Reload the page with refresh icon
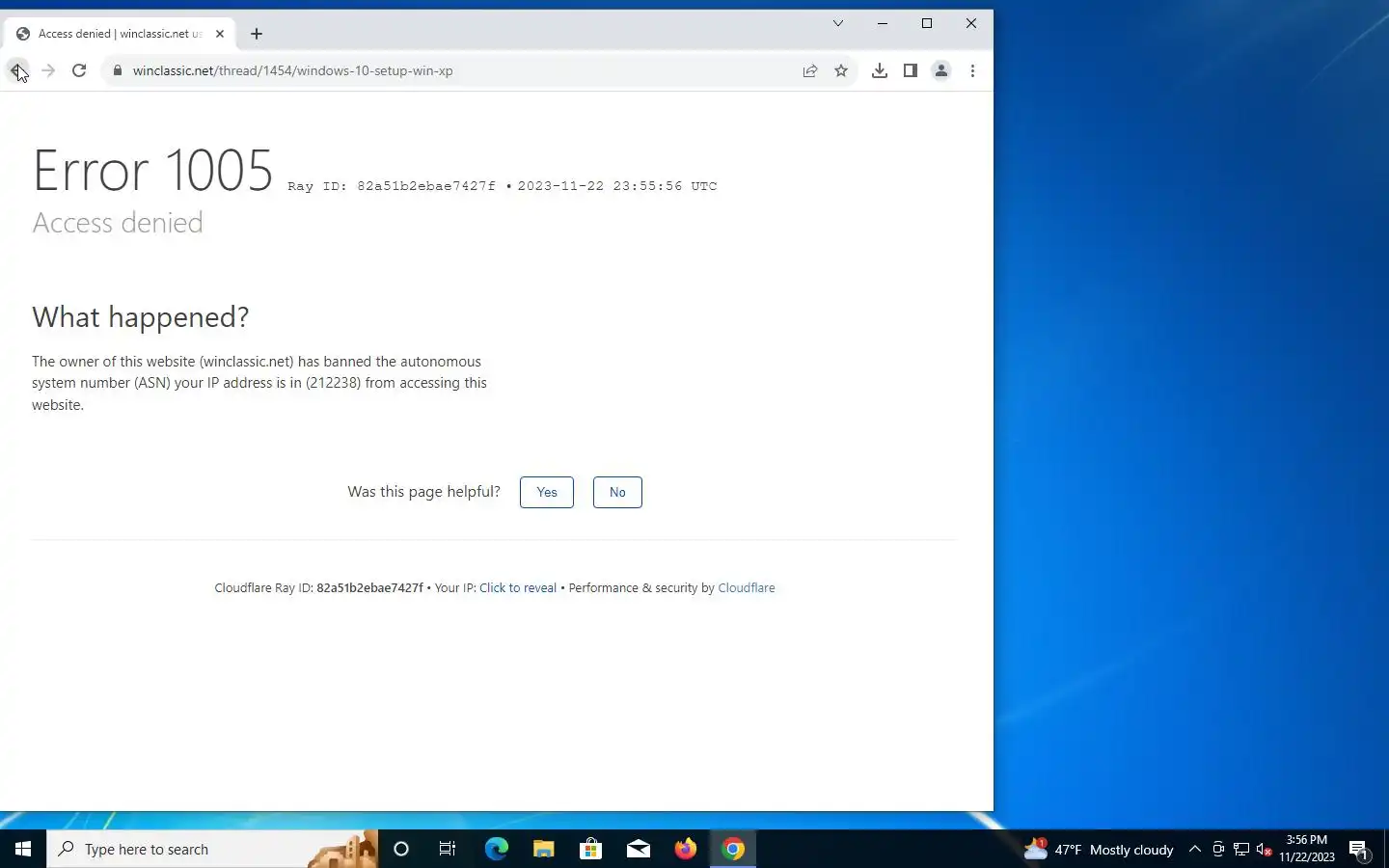The height and width of the screenshot is (868, 1389). click(79, 70)
